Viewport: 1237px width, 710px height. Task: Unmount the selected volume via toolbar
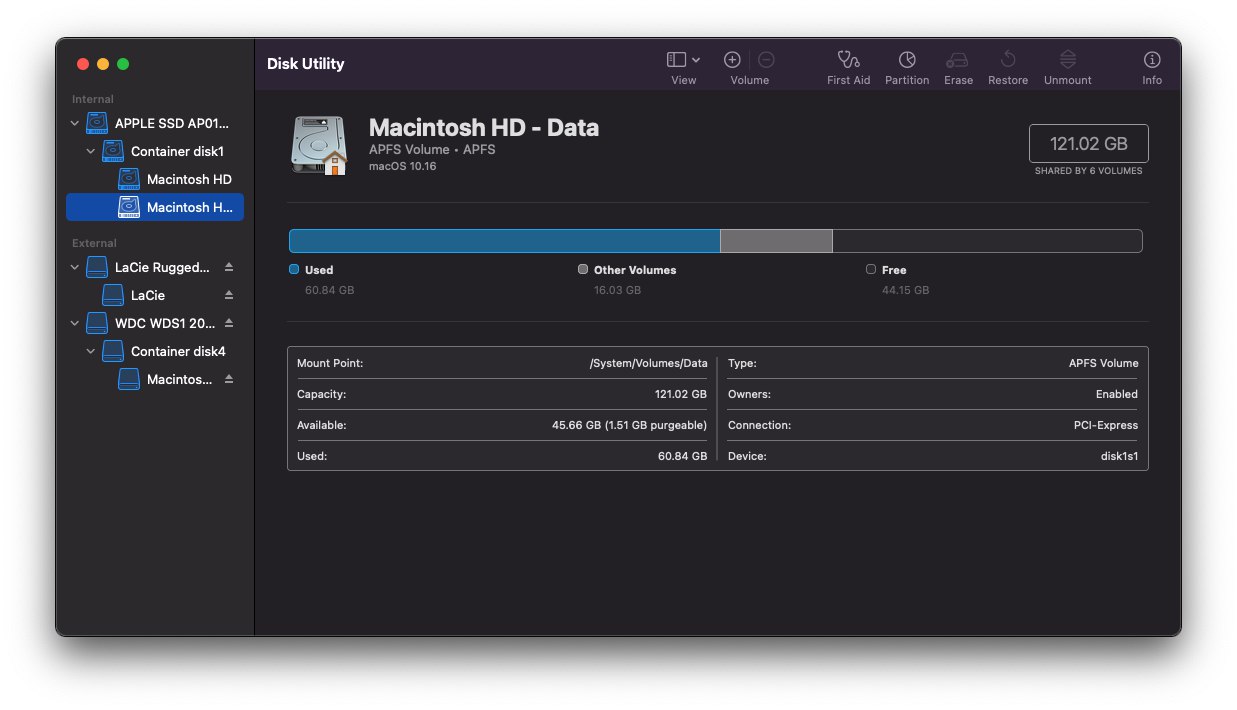[x=1068, y=60]
